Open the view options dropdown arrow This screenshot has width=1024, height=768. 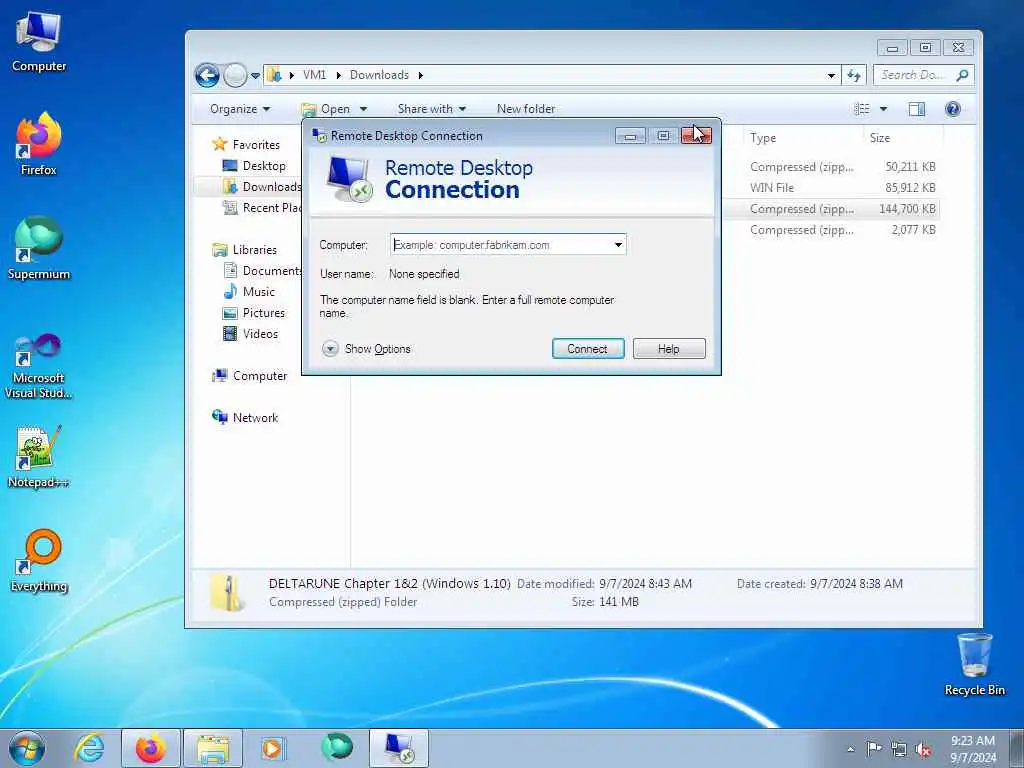(884, 109)
